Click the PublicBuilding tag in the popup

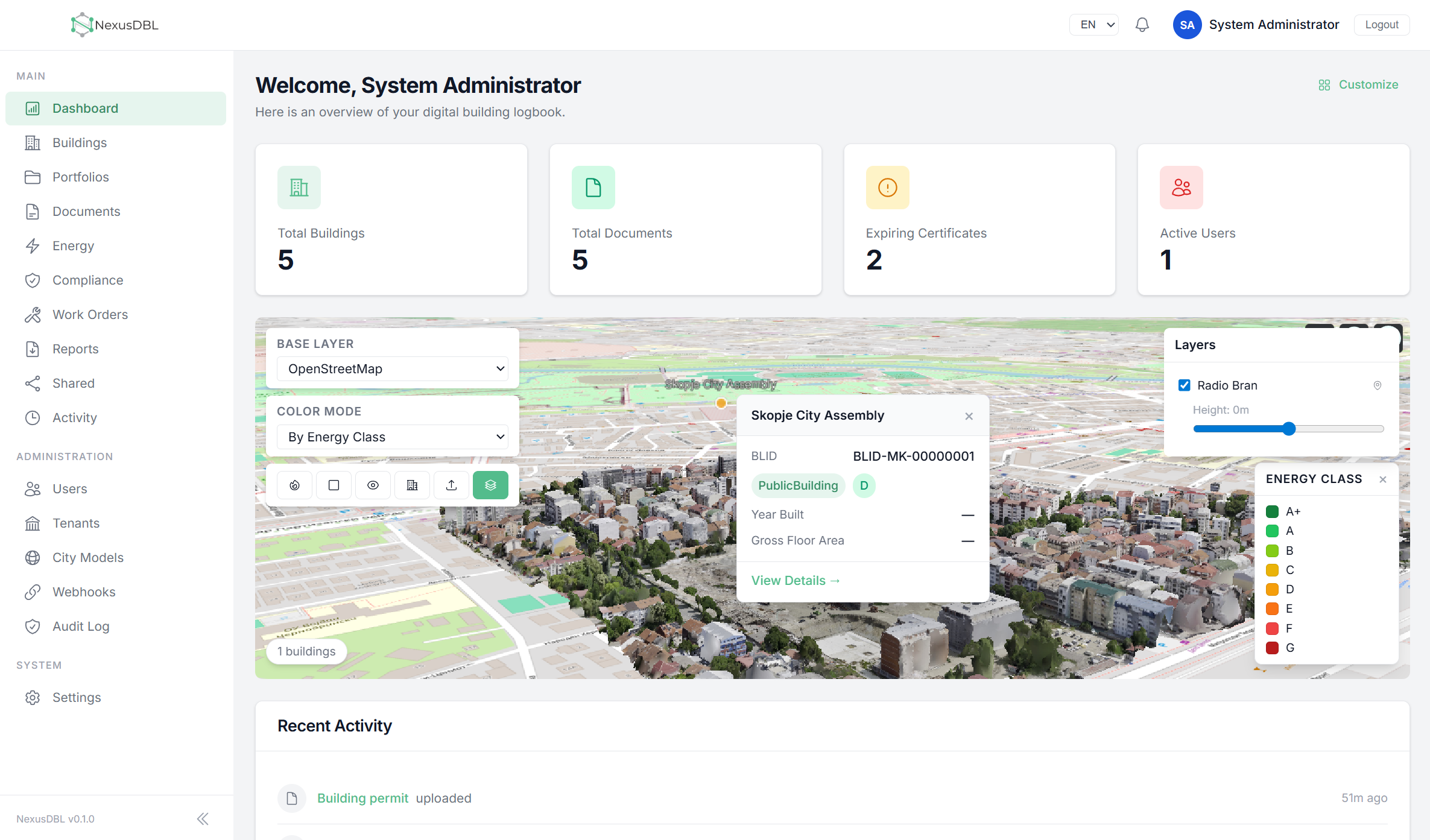coord(798,486)
